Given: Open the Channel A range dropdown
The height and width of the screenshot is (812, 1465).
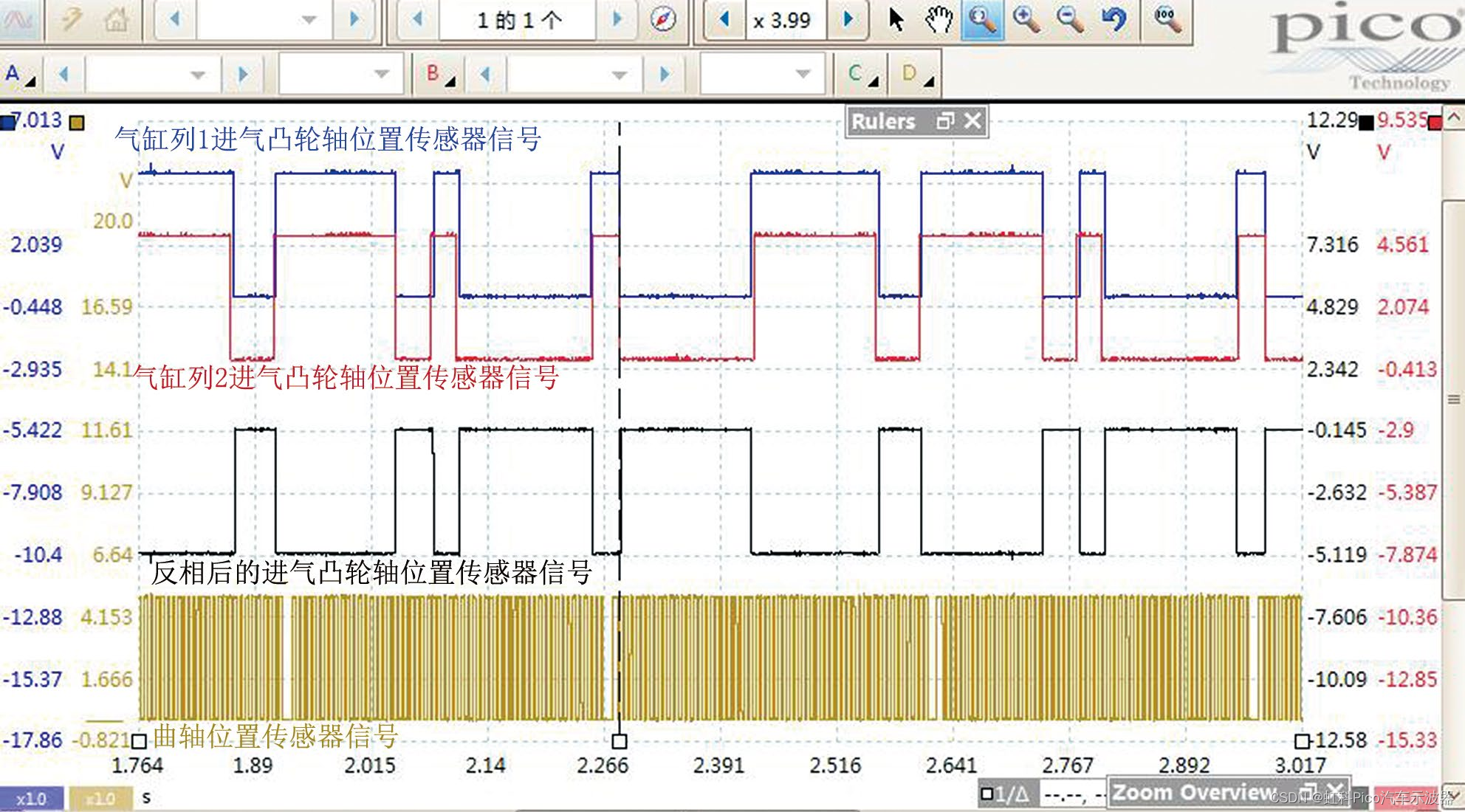Looking at the screenshot, I should click(x=197, y=74).
